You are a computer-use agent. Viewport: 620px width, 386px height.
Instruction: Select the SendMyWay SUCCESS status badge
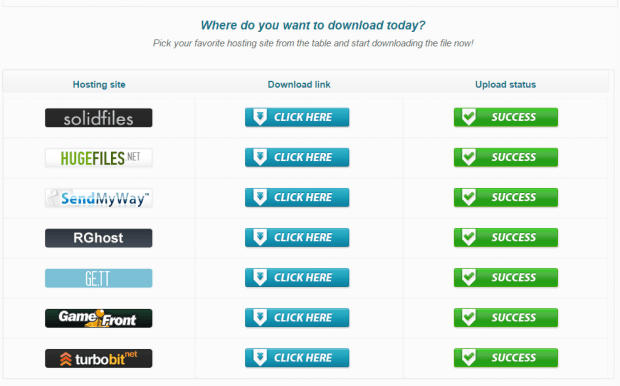click(x=506, y=197)
